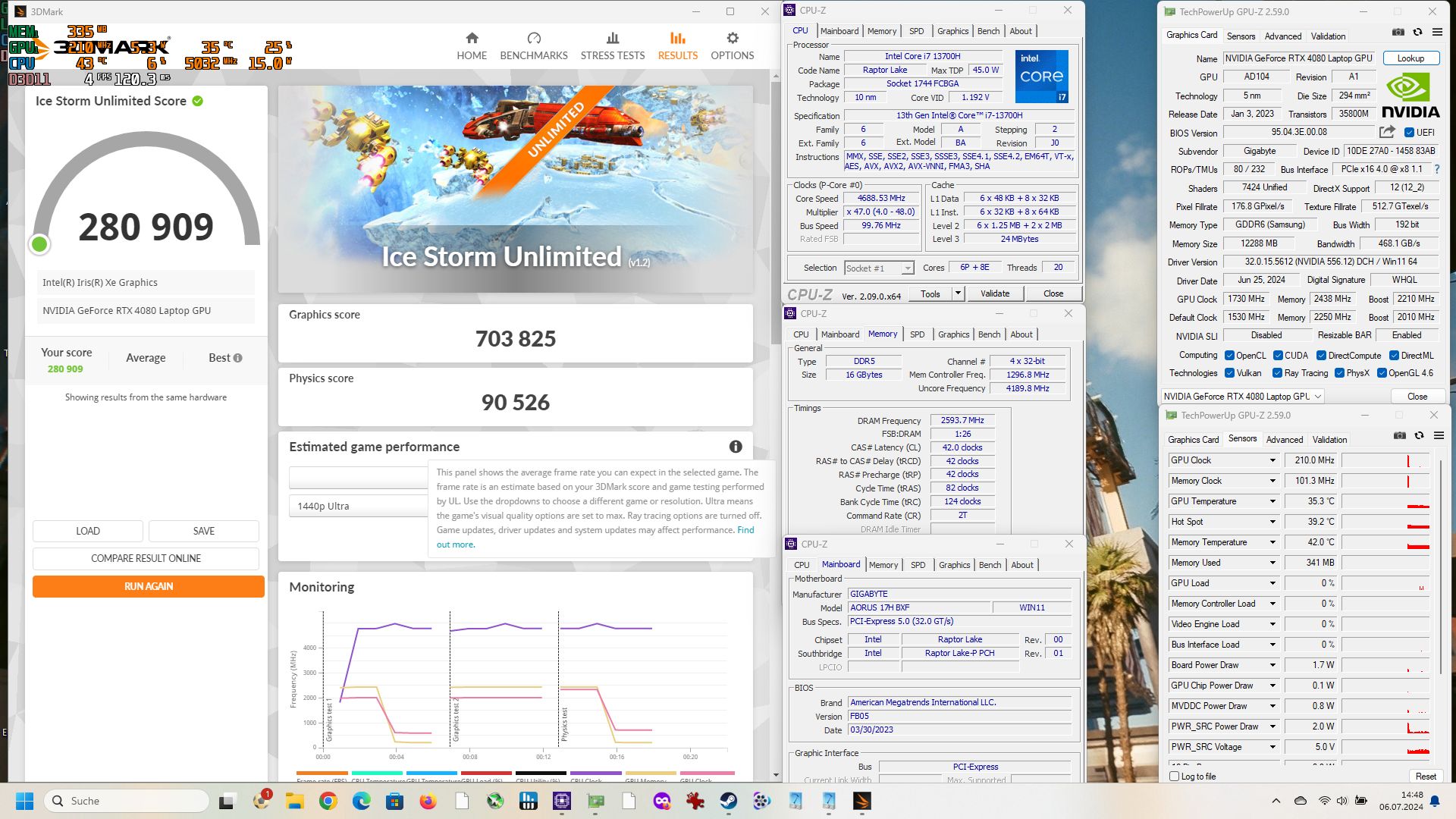Open the Validation tab in GPU-Z Sensors window
This screenshot has width=1456, height=819.
[x=1329, y=439]
